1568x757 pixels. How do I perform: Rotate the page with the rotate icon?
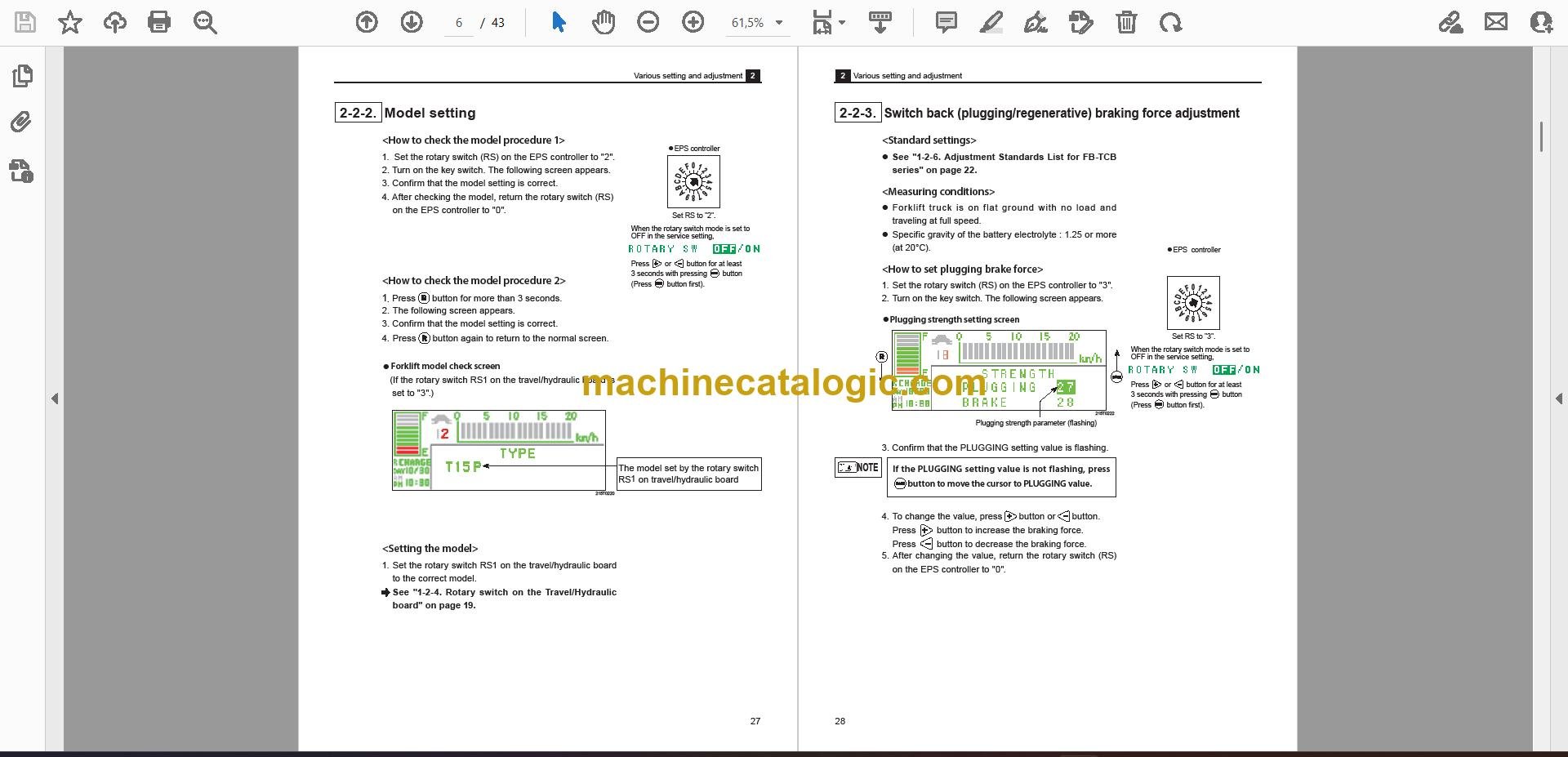(x=1170, y=22)
